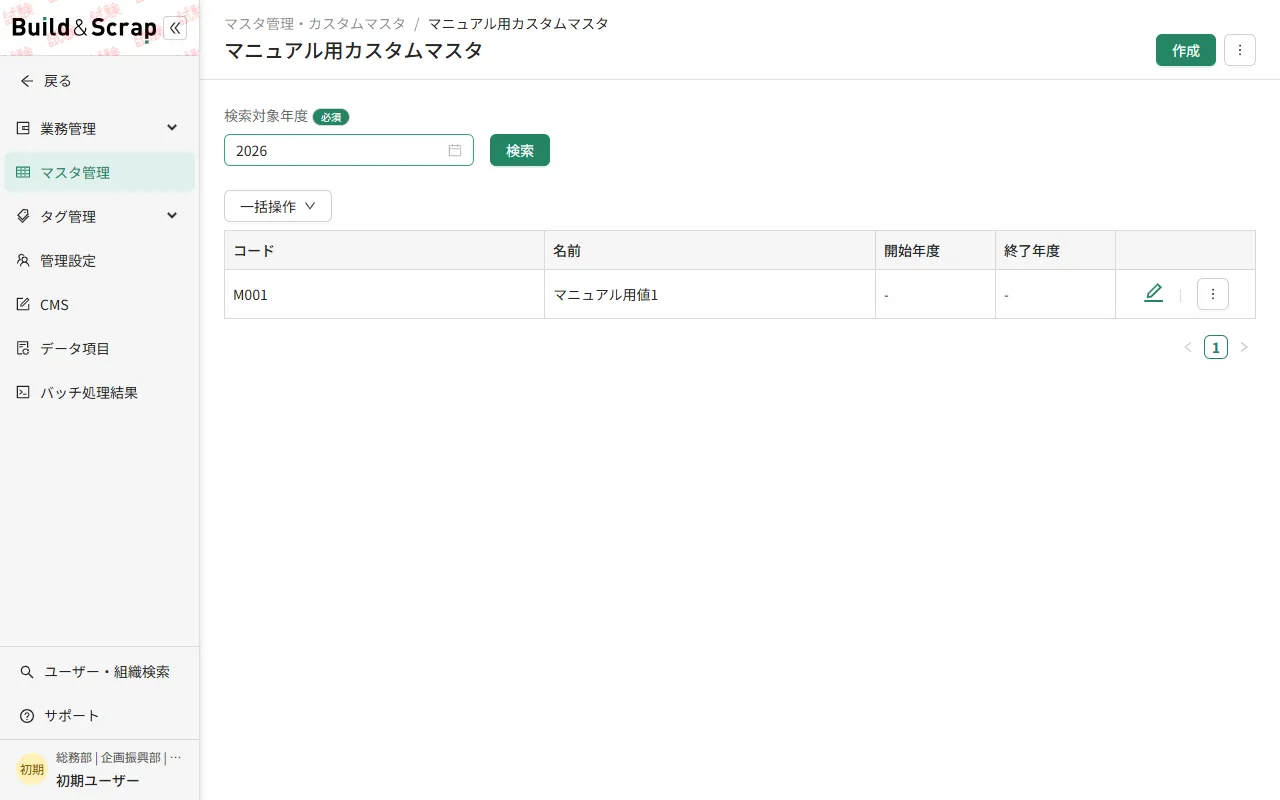Open the calendar picker in year field
The image size is (1280, 800).
click(455, 150)
